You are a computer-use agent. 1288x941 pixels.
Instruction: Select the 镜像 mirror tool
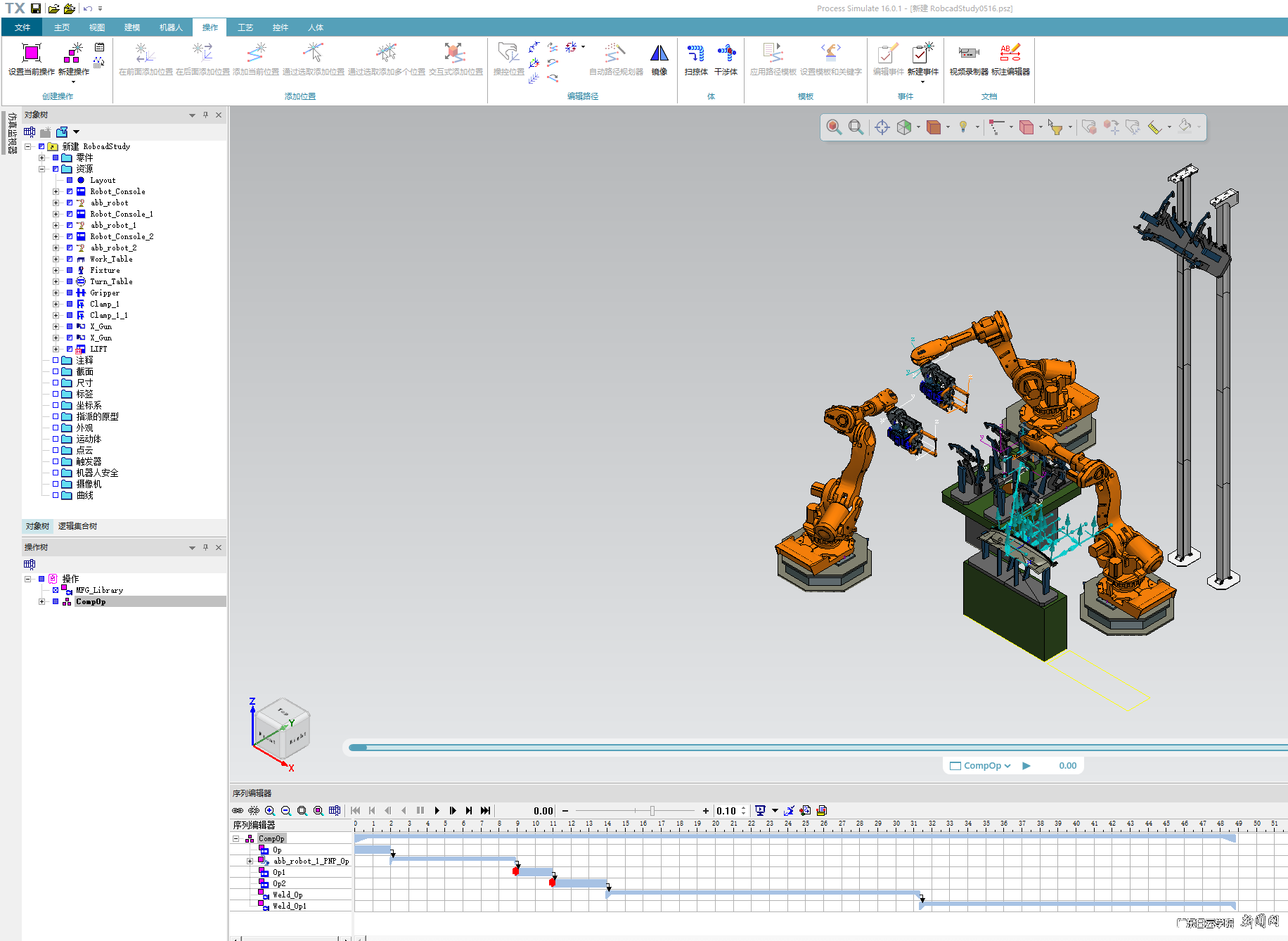tap(659, 54)
